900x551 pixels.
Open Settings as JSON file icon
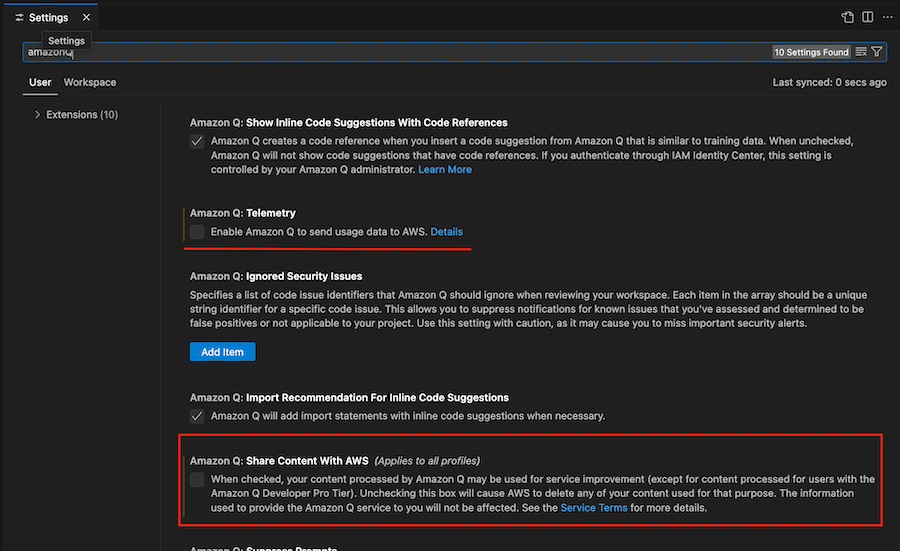[x=847, y=17]
